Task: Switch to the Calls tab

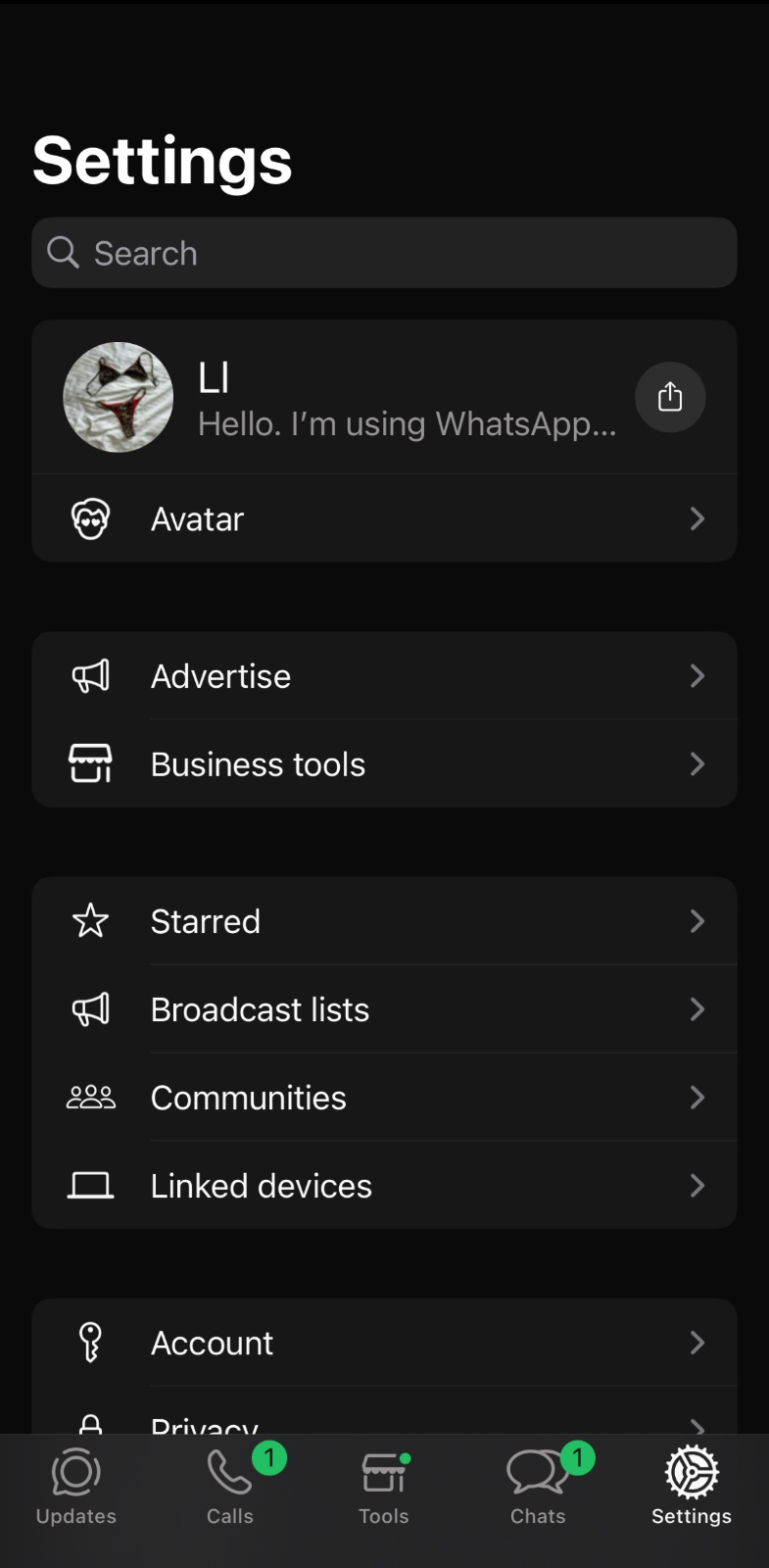Action: (x=230, y=1487)
